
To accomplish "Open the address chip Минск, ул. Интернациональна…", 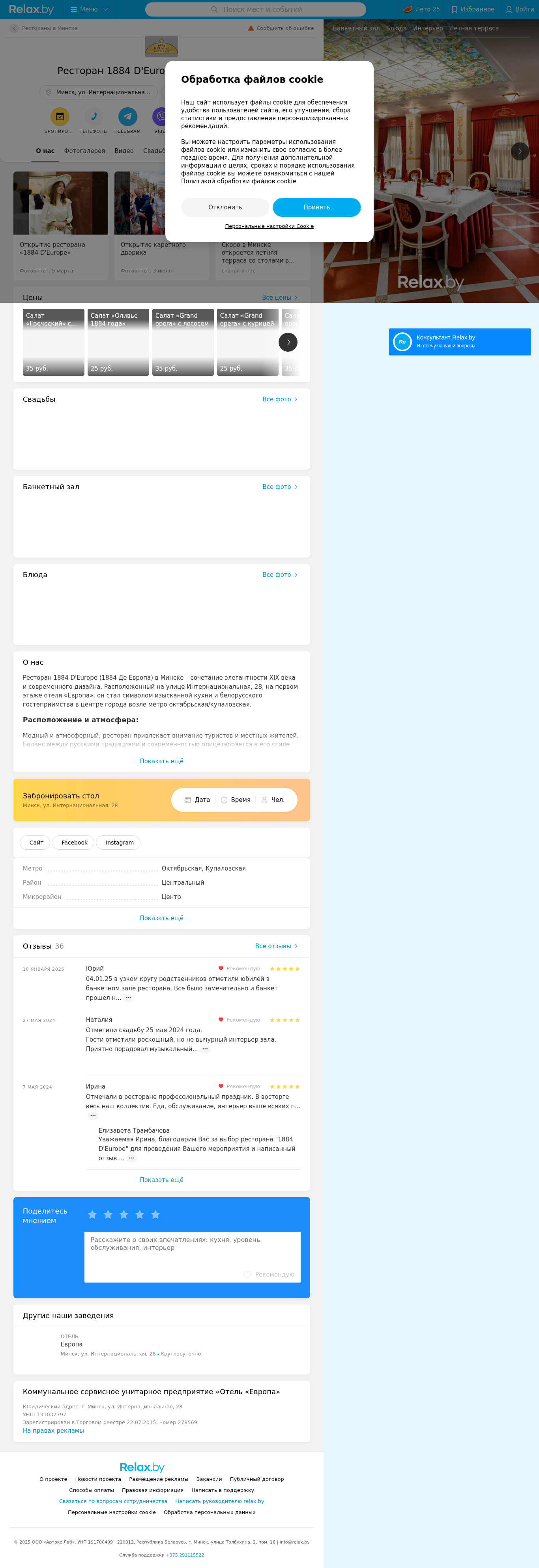I will pos(98,92).
